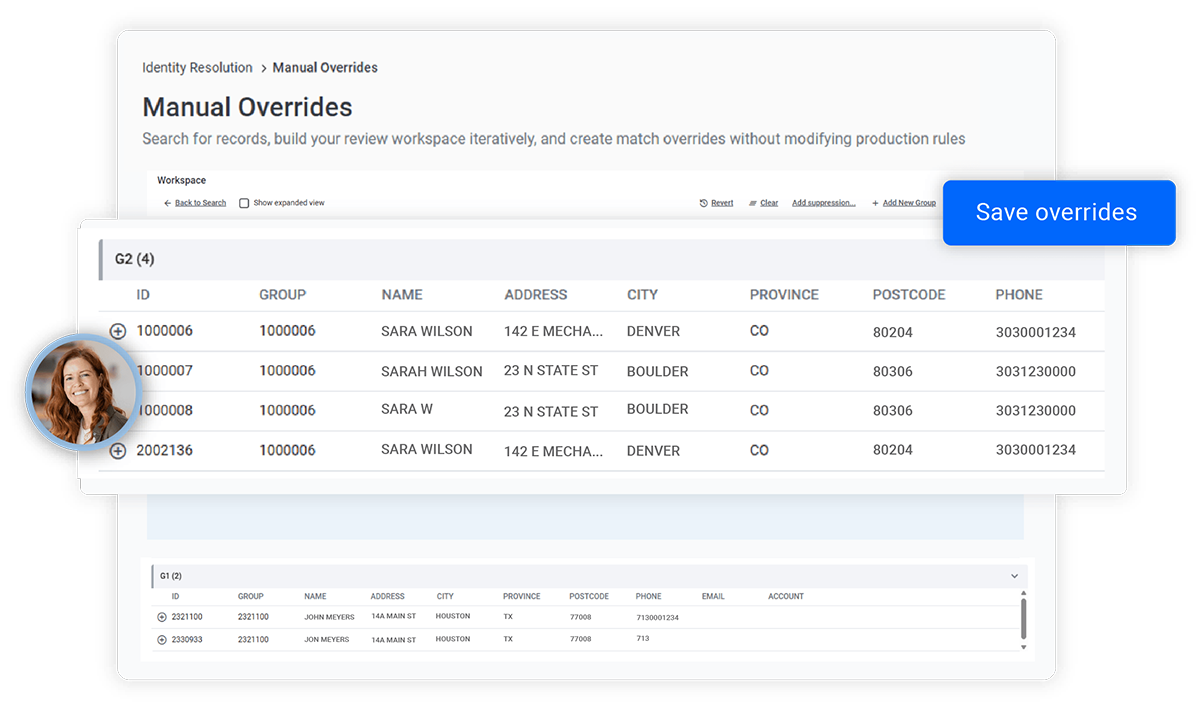The height and width of the screenshot is (709, 1200).
Task: Click 14A MAIN ST in JON MEYERS row
Action: (x=393, y=639)
